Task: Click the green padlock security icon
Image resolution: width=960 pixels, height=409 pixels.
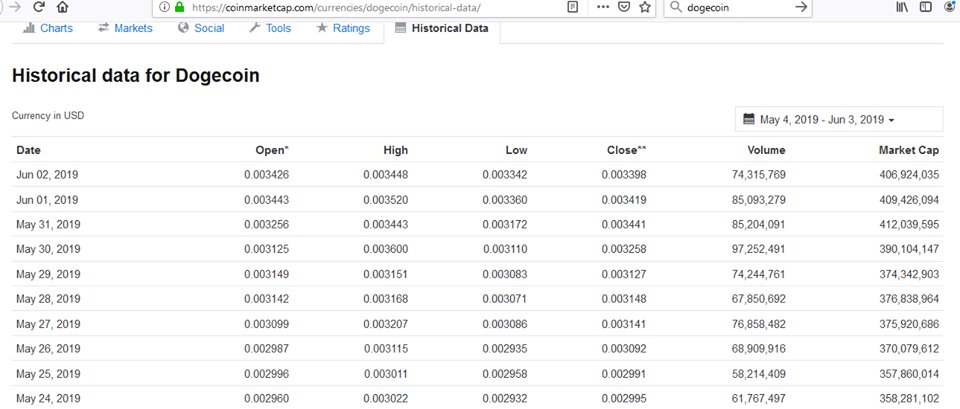Action: (179, 7)
